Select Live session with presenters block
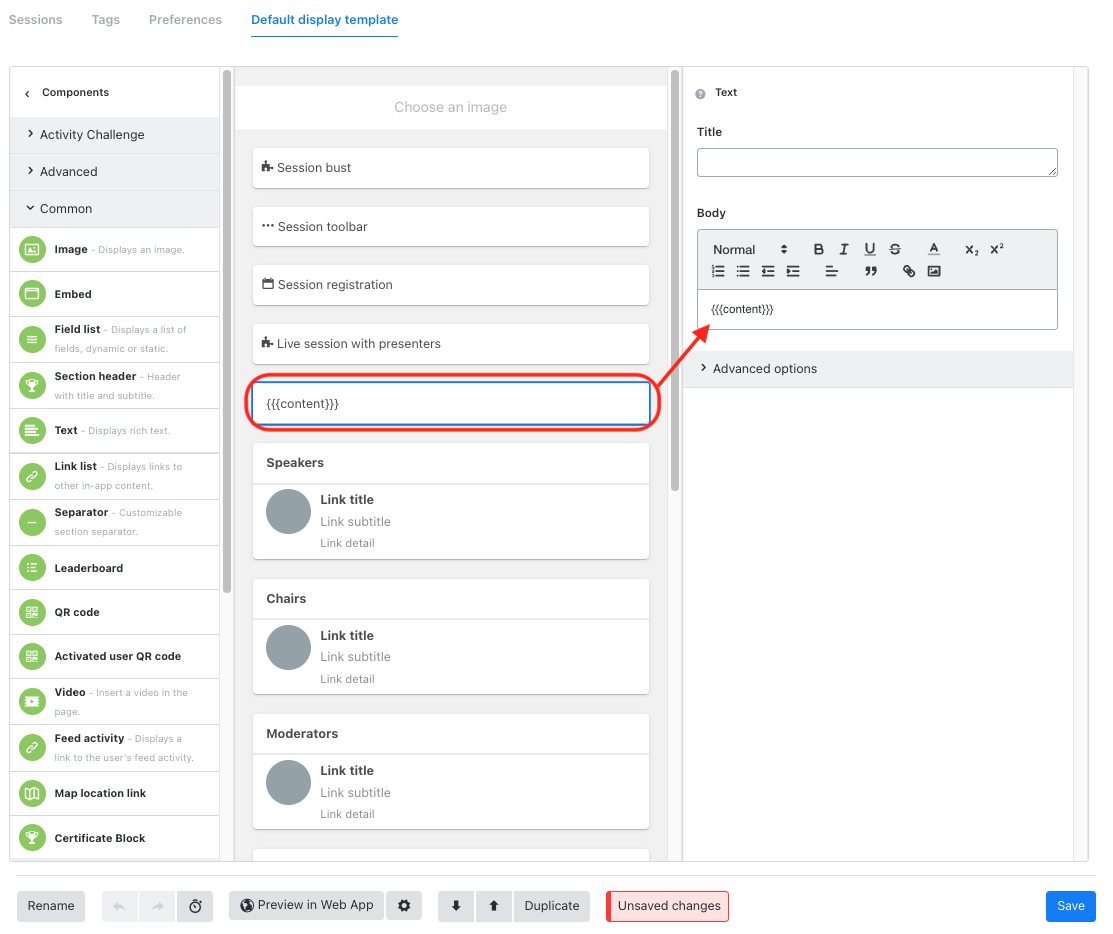This screenshot has height=934, width=1113. click(x=451, y=344)
